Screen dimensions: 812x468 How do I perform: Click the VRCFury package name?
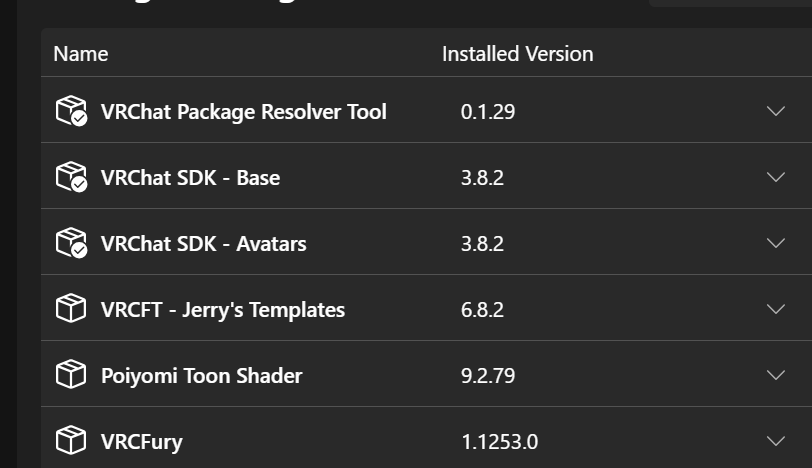[x=141, y=441]
